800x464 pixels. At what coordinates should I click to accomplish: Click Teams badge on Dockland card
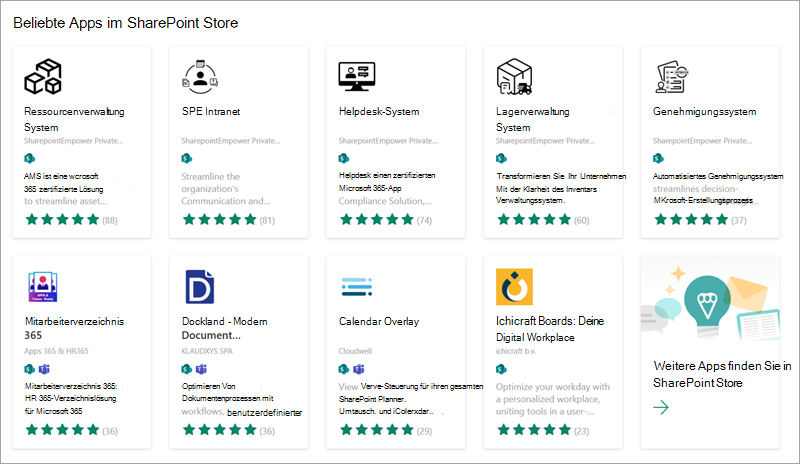202,369
